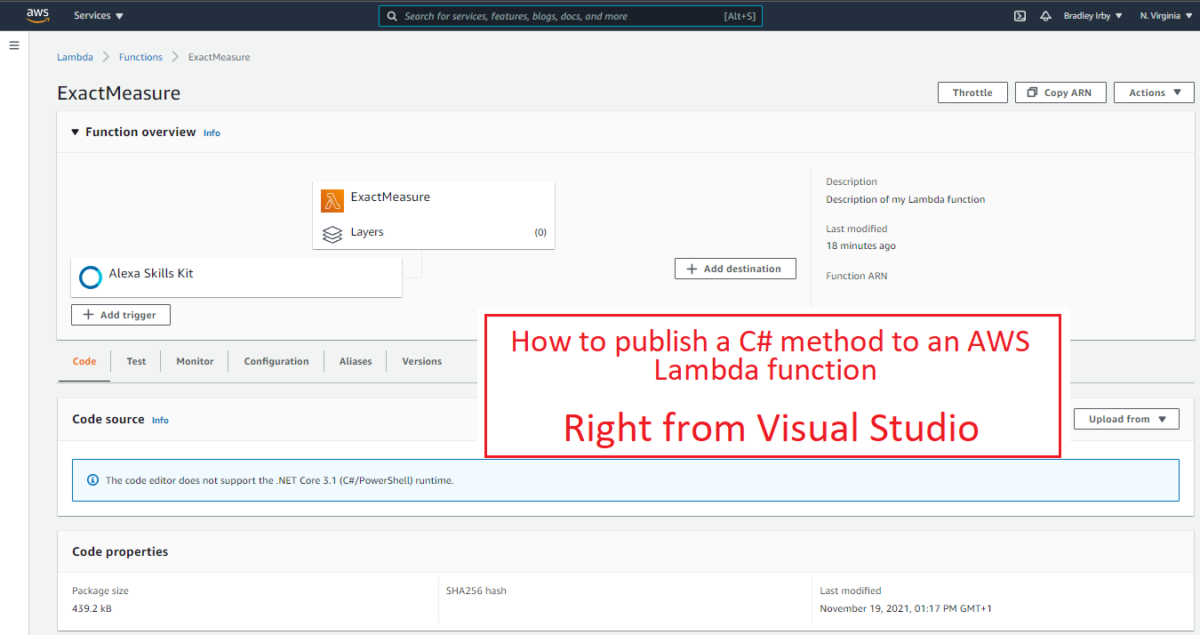
Task: Switch to the Versions tab
Action: 422,361
